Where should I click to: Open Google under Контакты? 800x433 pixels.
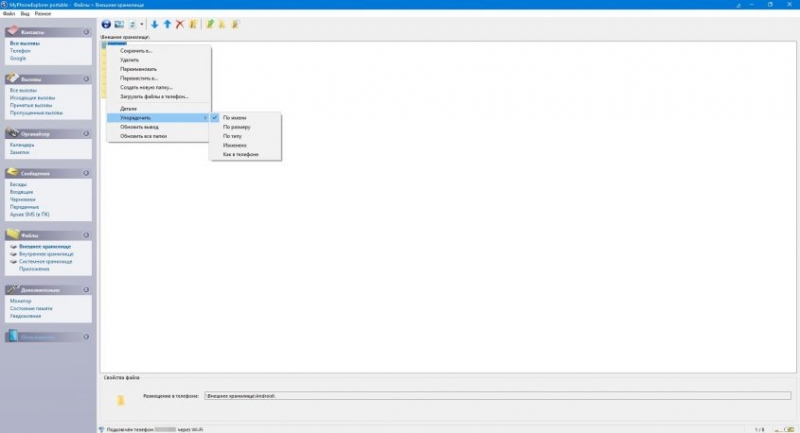[18, 59]
